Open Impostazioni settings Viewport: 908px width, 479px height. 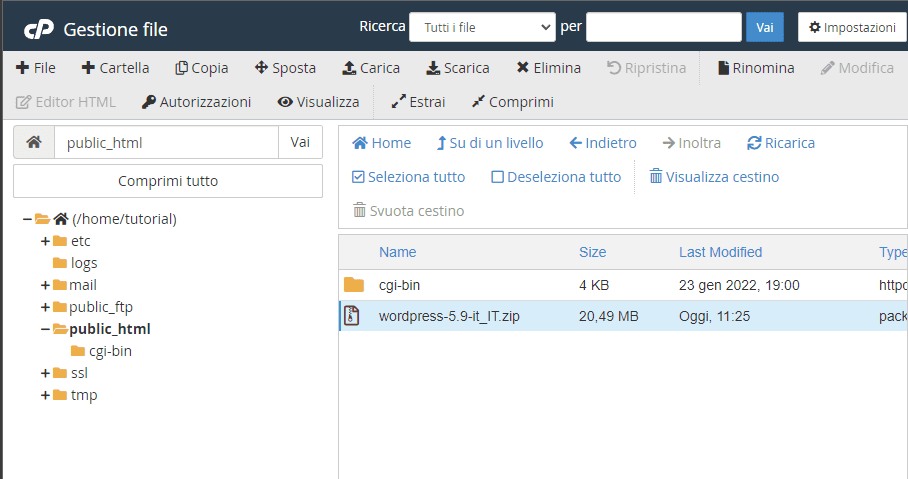click(852, 27)
